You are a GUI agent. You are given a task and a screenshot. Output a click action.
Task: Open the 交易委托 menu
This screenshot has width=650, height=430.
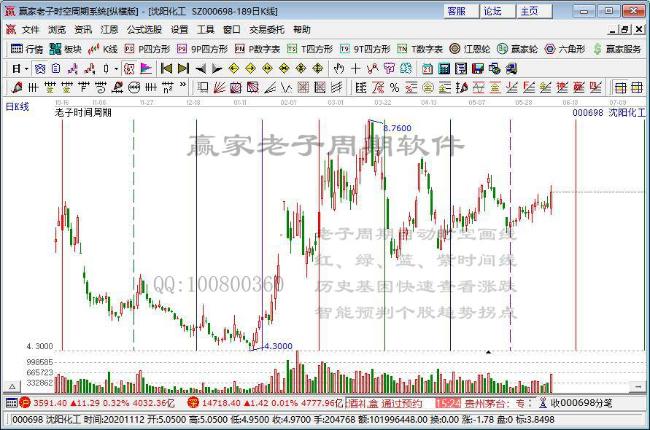(x=267, y=29)
